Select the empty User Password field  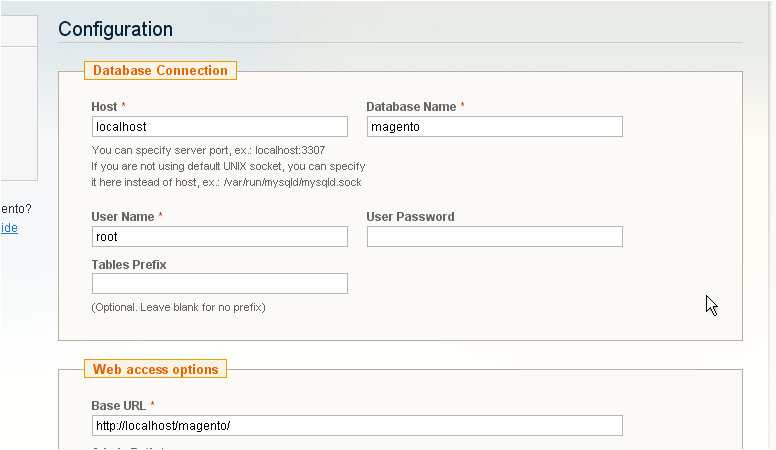point(494,237)
